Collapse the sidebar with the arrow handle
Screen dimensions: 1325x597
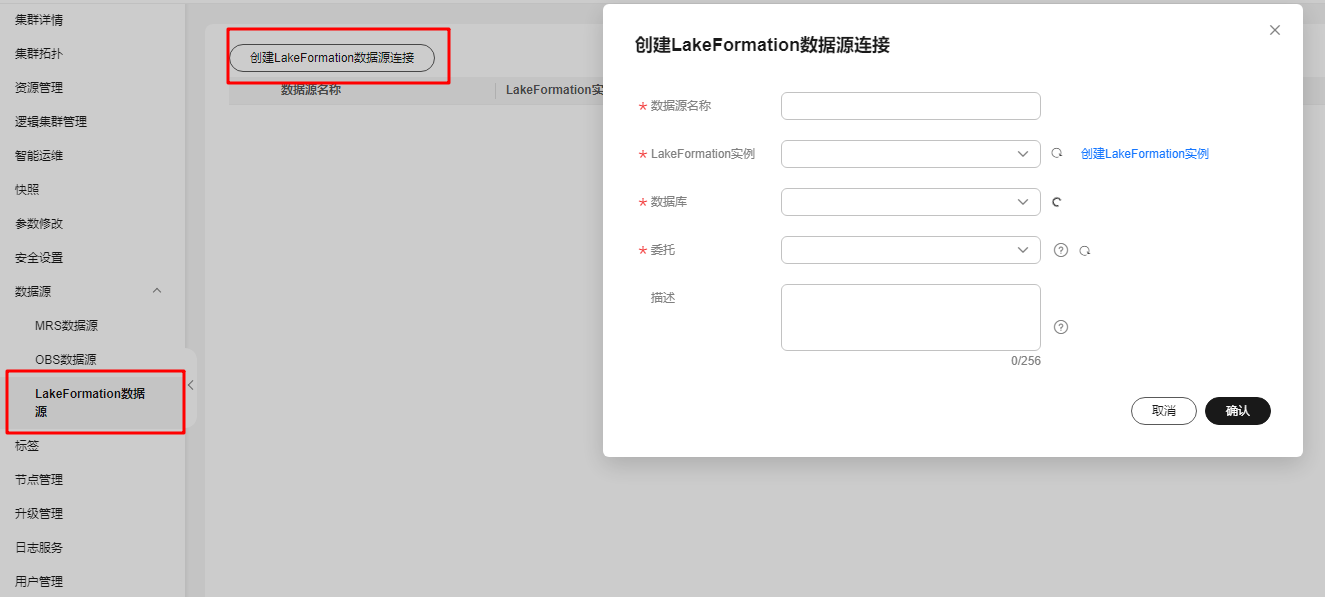click(x=190, y=385)
